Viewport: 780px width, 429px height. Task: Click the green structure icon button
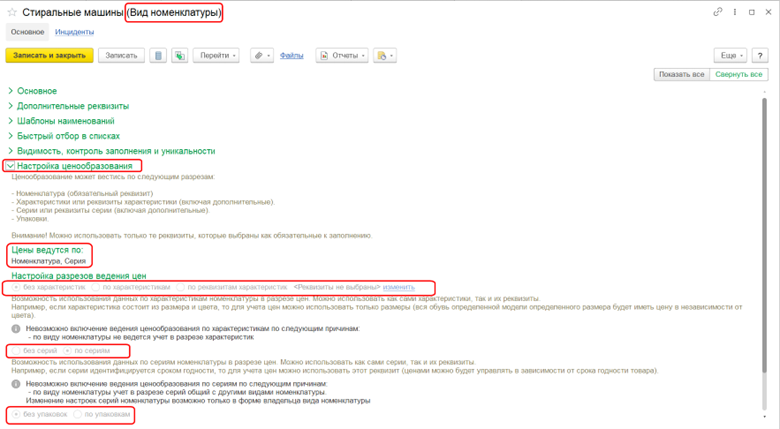click(x=179, y=56)
